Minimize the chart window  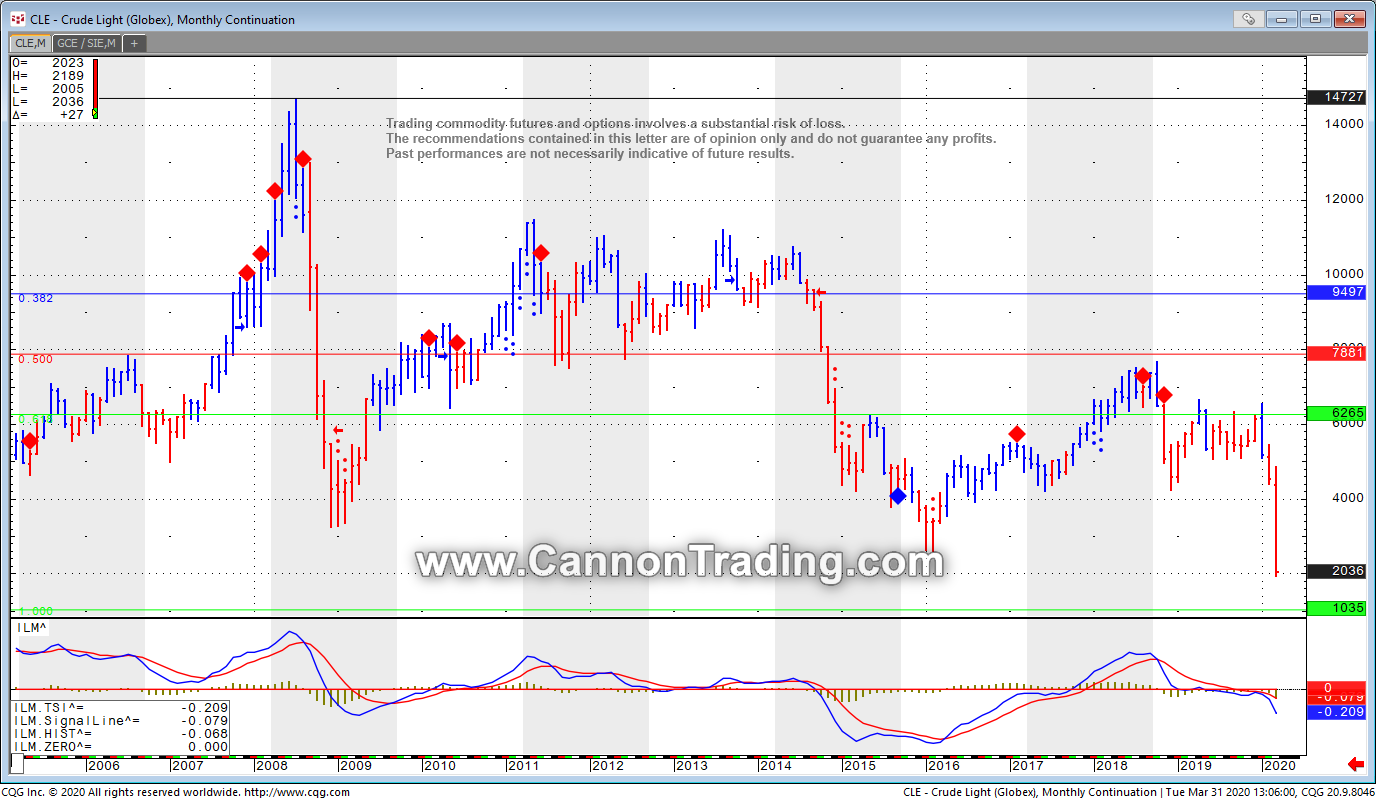click(1282, 18)
